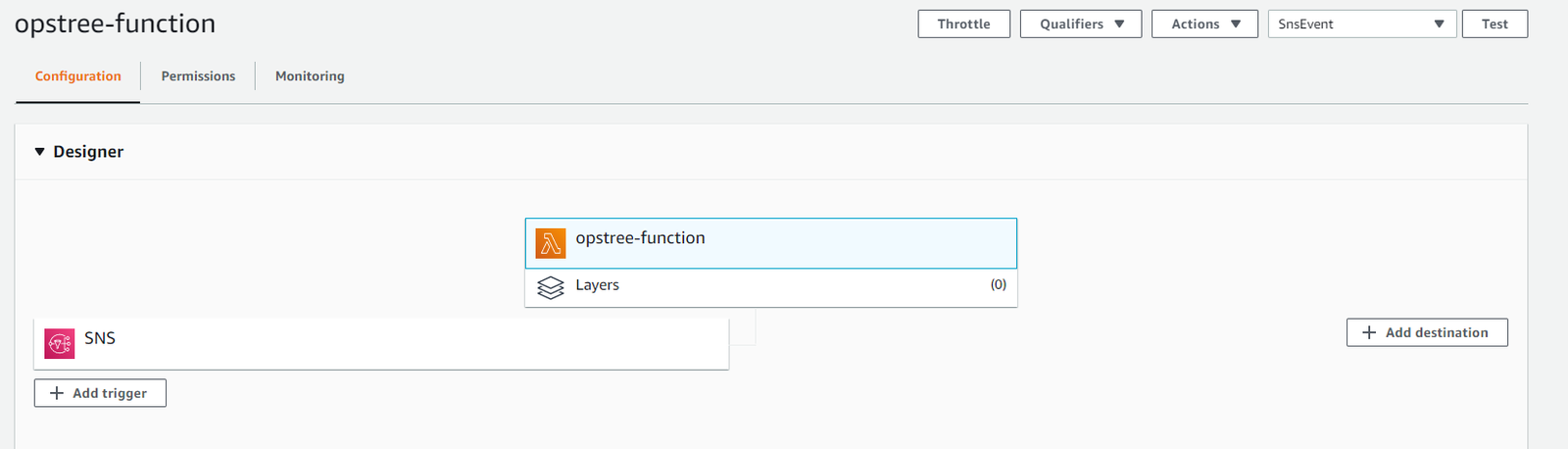Run the function with the Test button
The width and height of the screenshot is (1568, 449).
(x=1494, y=24)
